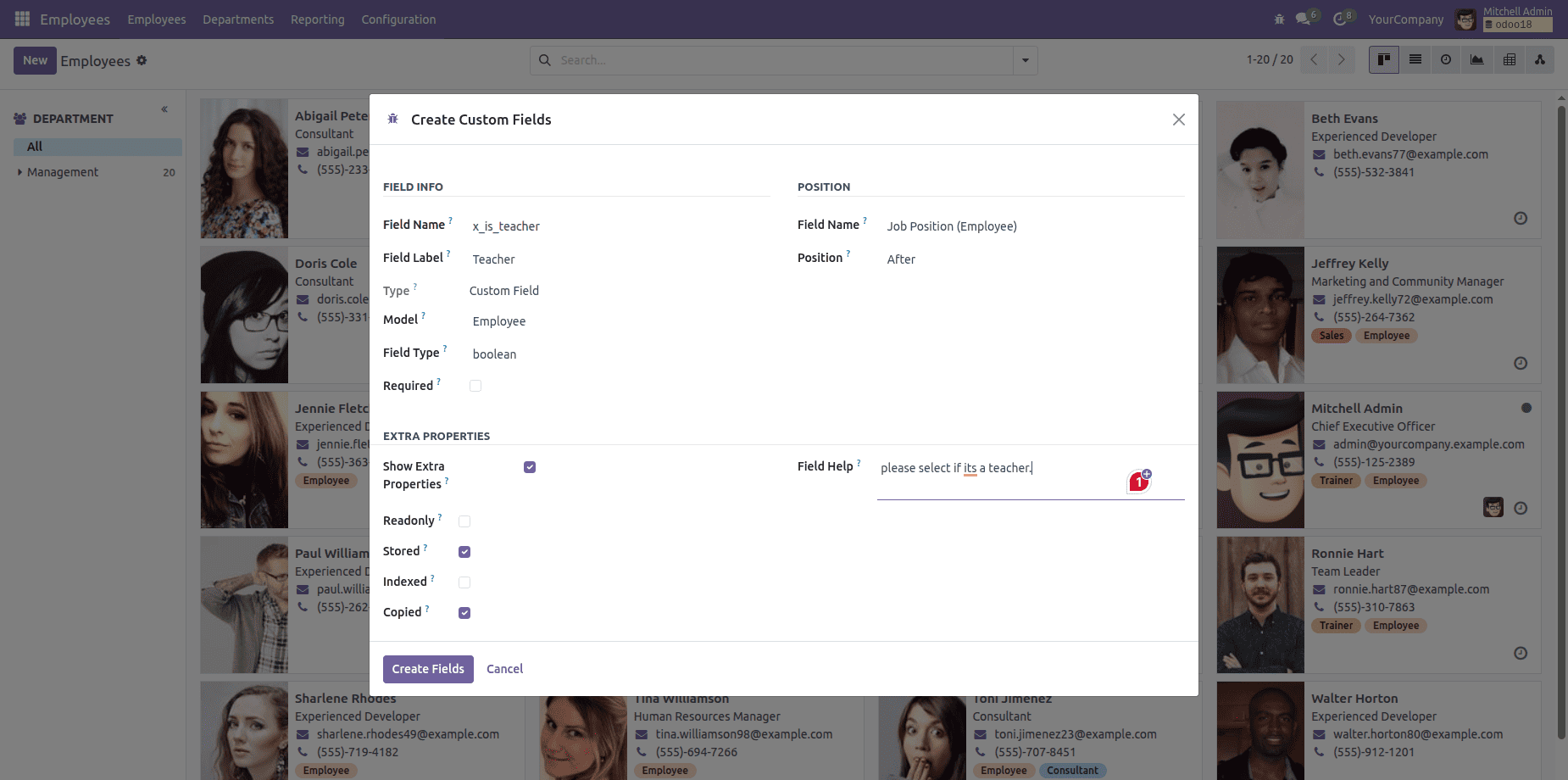1568x780 pixels.
Task: Open the search options dropdown arrow
Action: (x=1026, y=60)
